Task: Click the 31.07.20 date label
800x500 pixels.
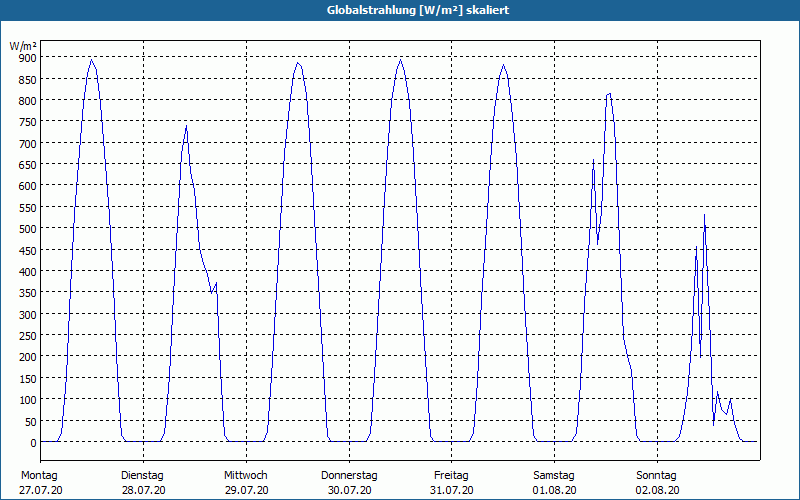Action: 452,490
